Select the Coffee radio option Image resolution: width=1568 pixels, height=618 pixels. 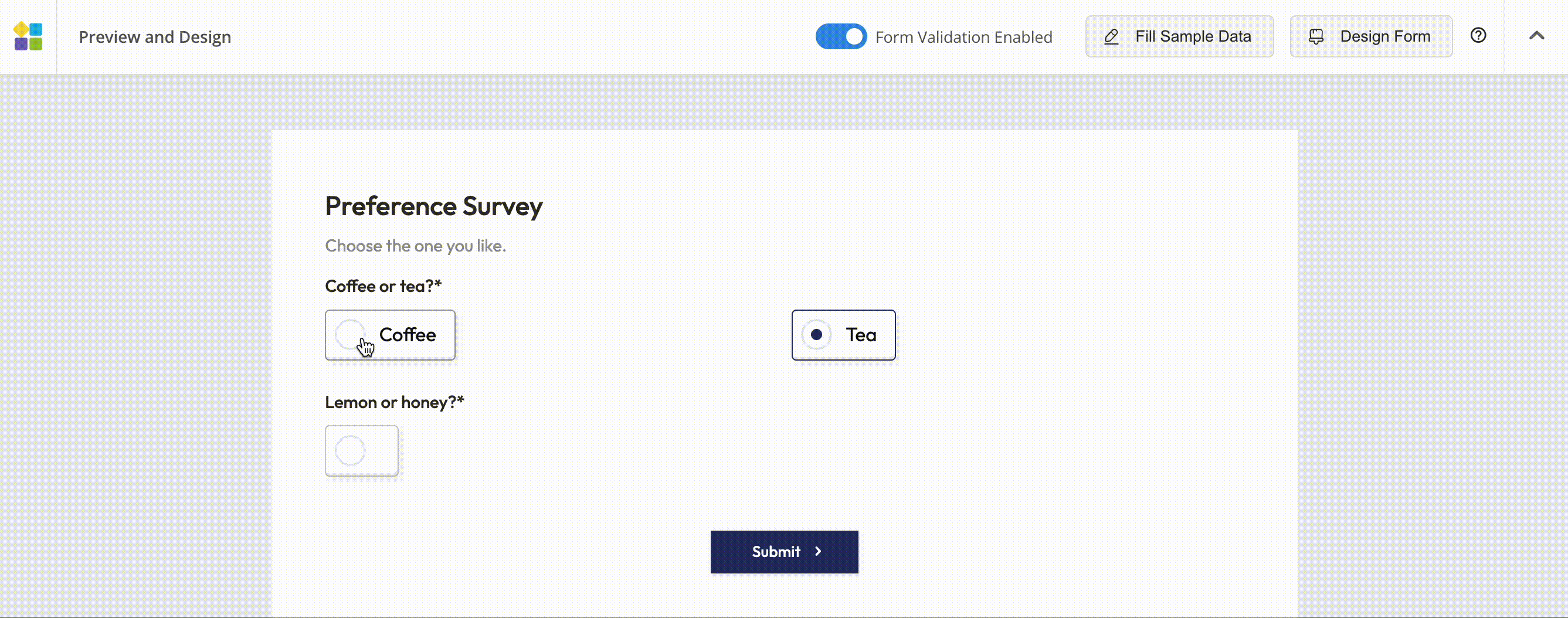pyautogui.click(x=351, y=334)
